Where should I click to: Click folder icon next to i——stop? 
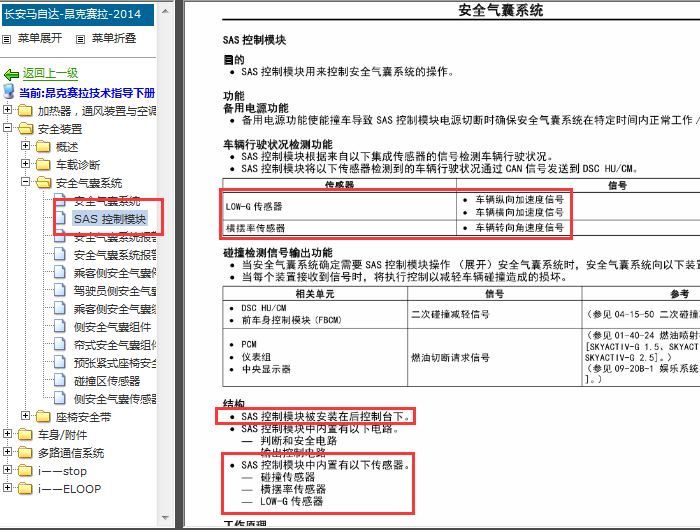pos(25,470)
